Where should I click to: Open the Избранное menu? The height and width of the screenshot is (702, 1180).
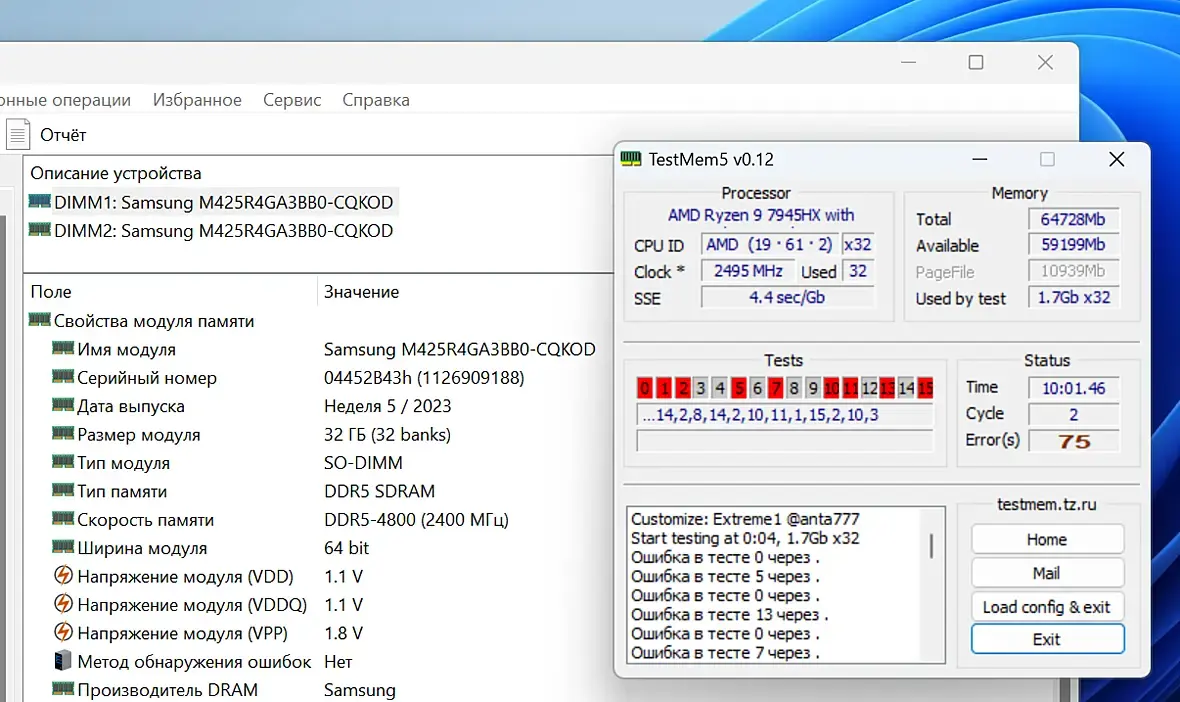coord(197,100)
